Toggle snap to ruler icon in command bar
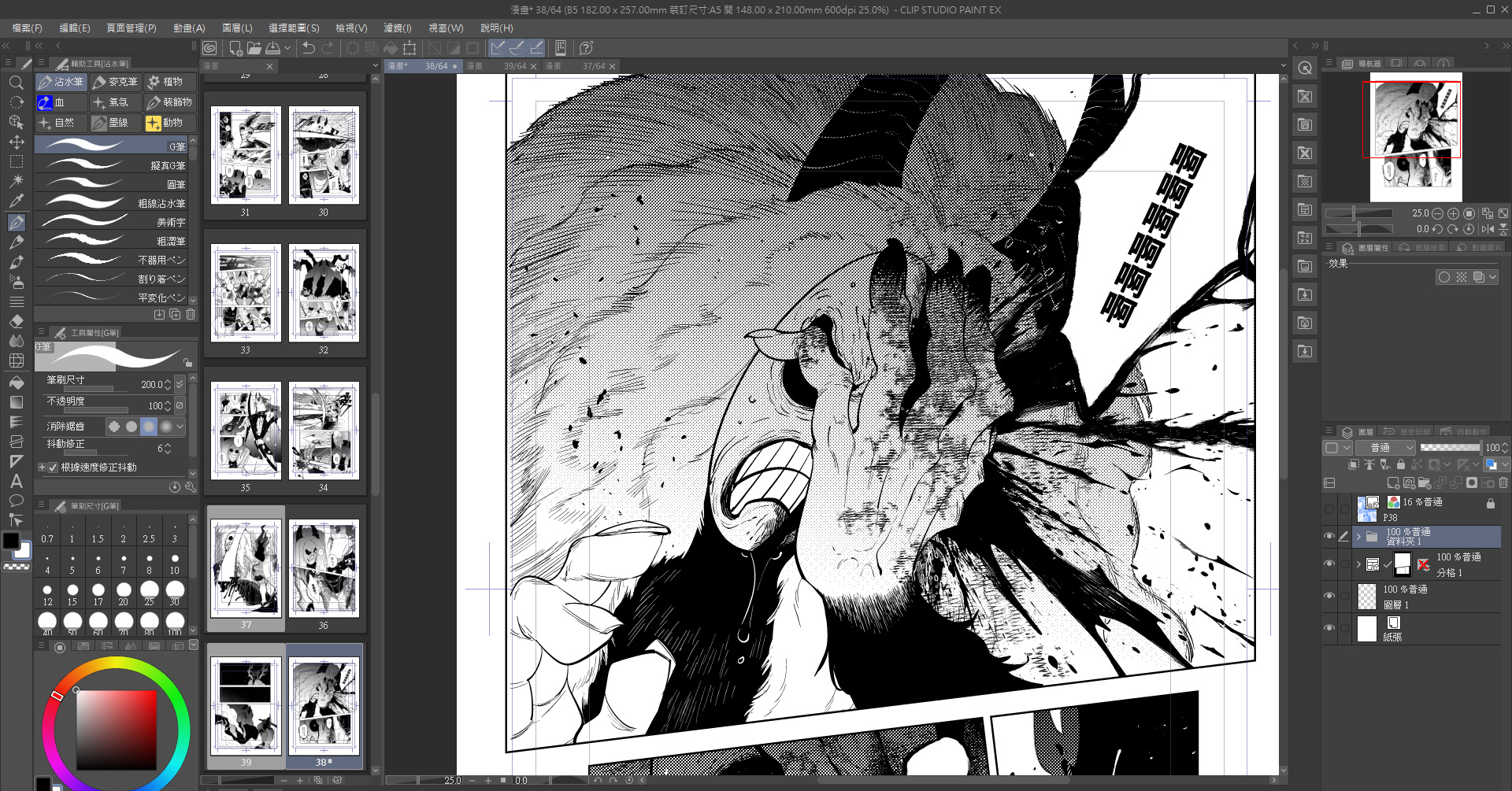This screenshot has height=791, width=1512. [498, 48]
